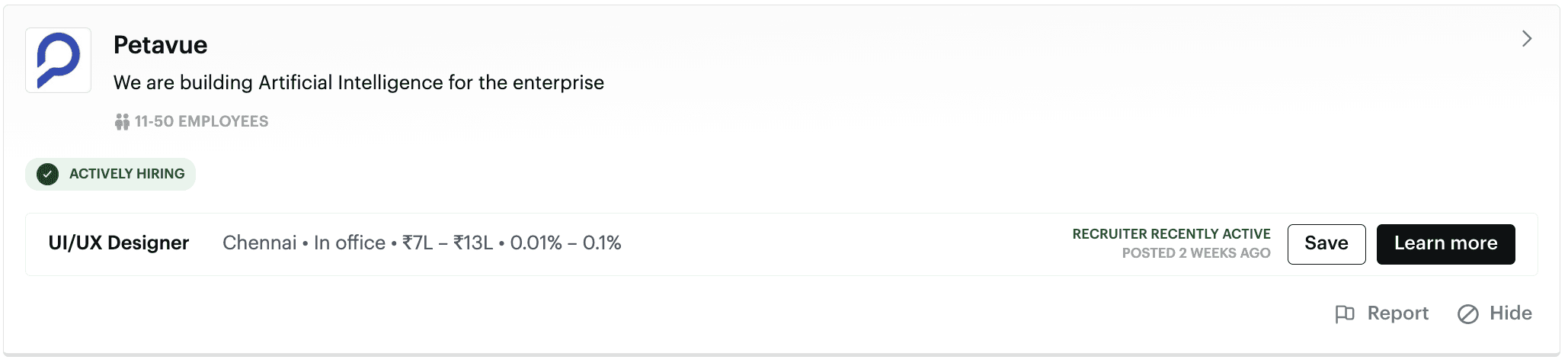Click the equity range 0.01% – 0.1%
The height and width of the screenshot is (363, 1568).
(x=565, y=243)
